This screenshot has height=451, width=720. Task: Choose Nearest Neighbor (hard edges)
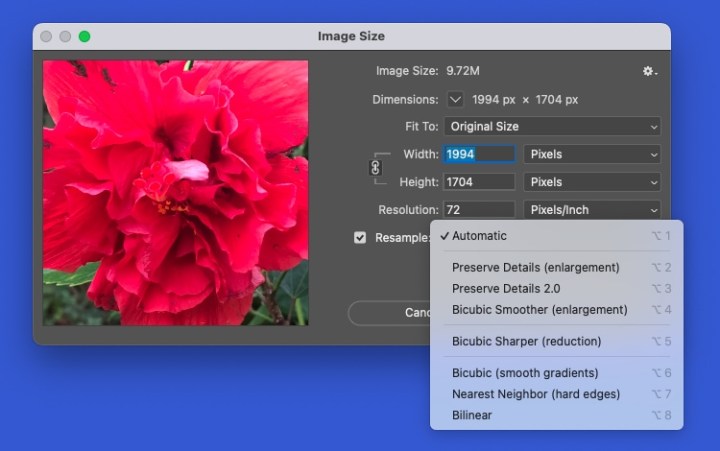(535, 394)
